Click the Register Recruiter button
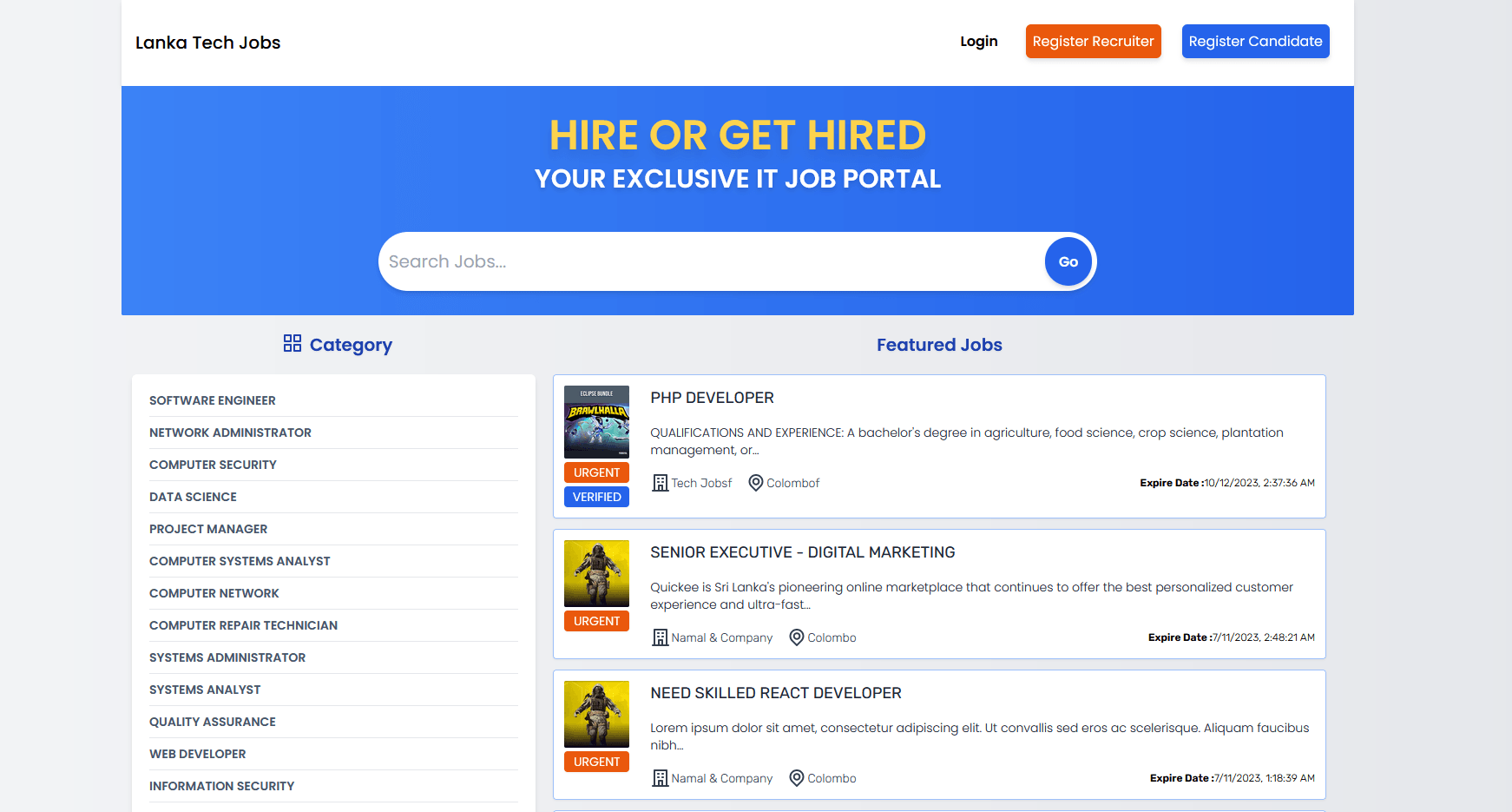 [x=1093, y=42]
